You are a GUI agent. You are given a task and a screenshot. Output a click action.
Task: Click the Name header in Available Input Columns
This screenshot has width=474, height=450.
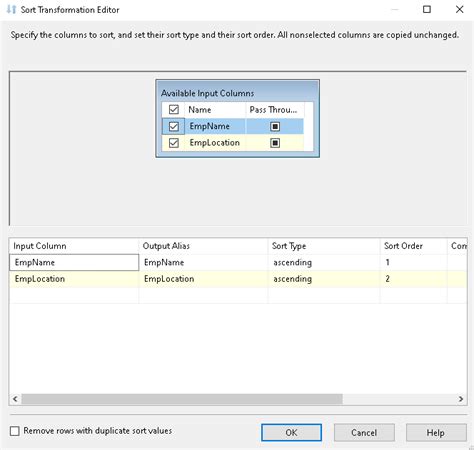point(215,110)
